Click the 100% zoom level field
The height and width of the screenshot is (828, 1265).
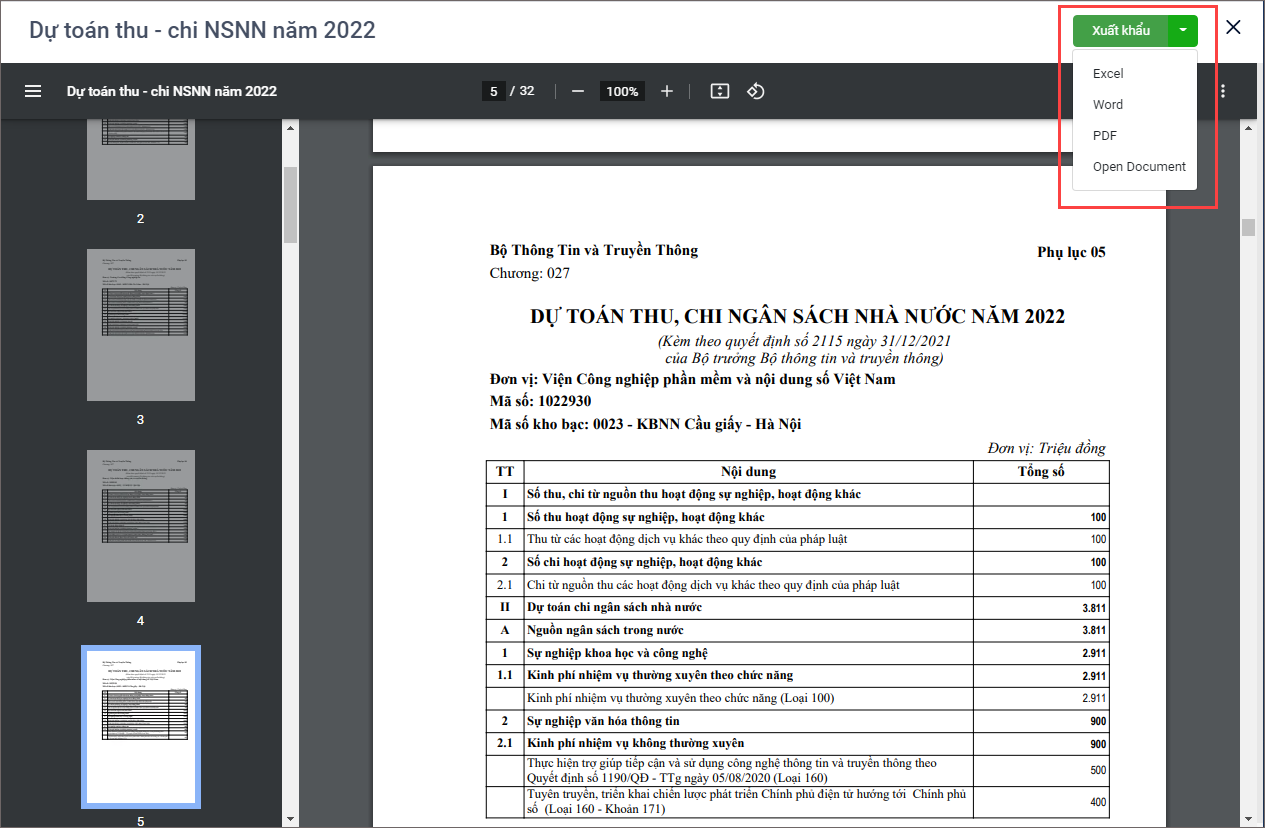click(622, 91)
